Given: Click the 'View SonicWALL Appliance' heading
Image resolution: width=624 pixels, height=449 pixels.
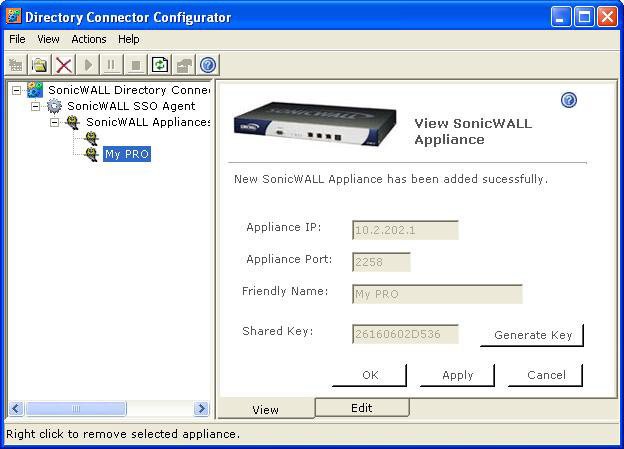Looking at the screenshot, I should (473, 131).
